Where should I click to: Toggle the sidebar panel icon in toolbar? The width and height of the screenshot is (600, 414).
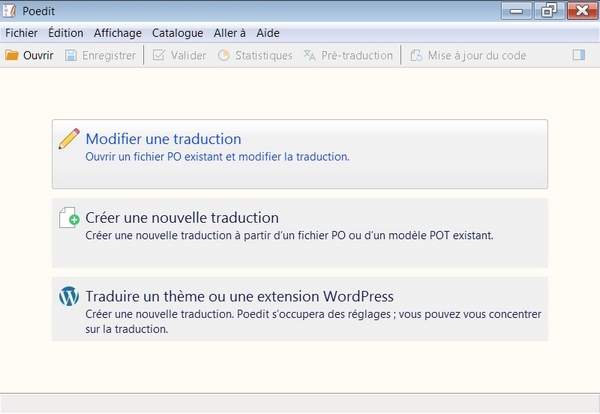click(x=579, y=55)
